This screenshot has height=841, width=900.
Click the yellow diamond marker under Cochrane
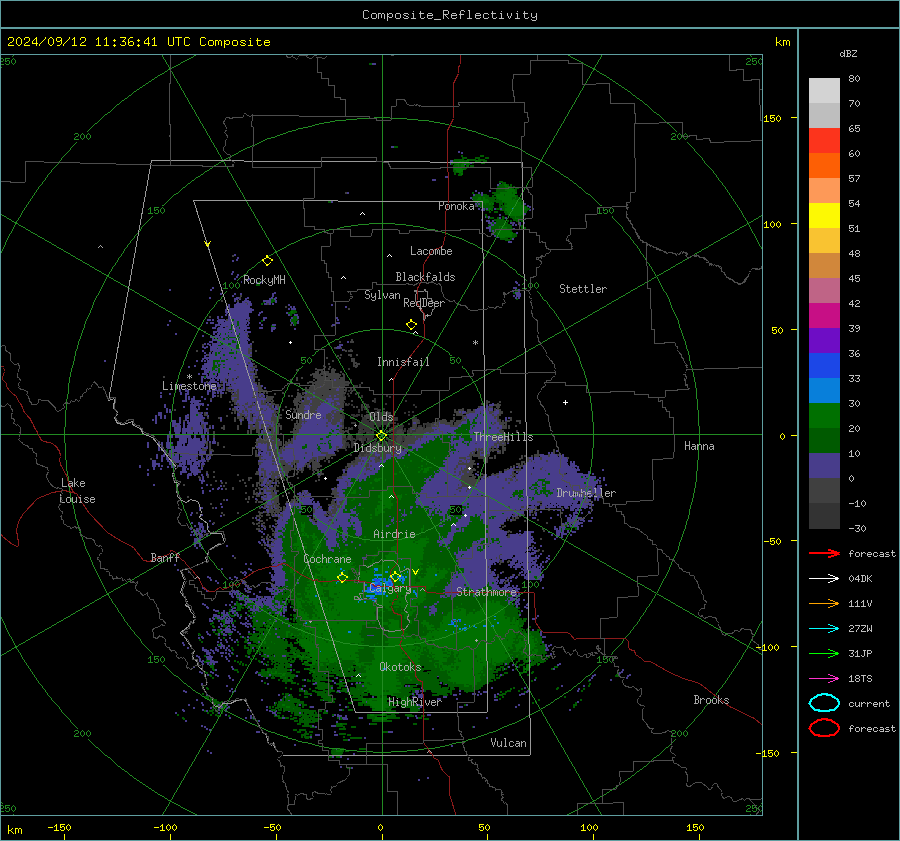pyautogui.click(x=343, y=577)
